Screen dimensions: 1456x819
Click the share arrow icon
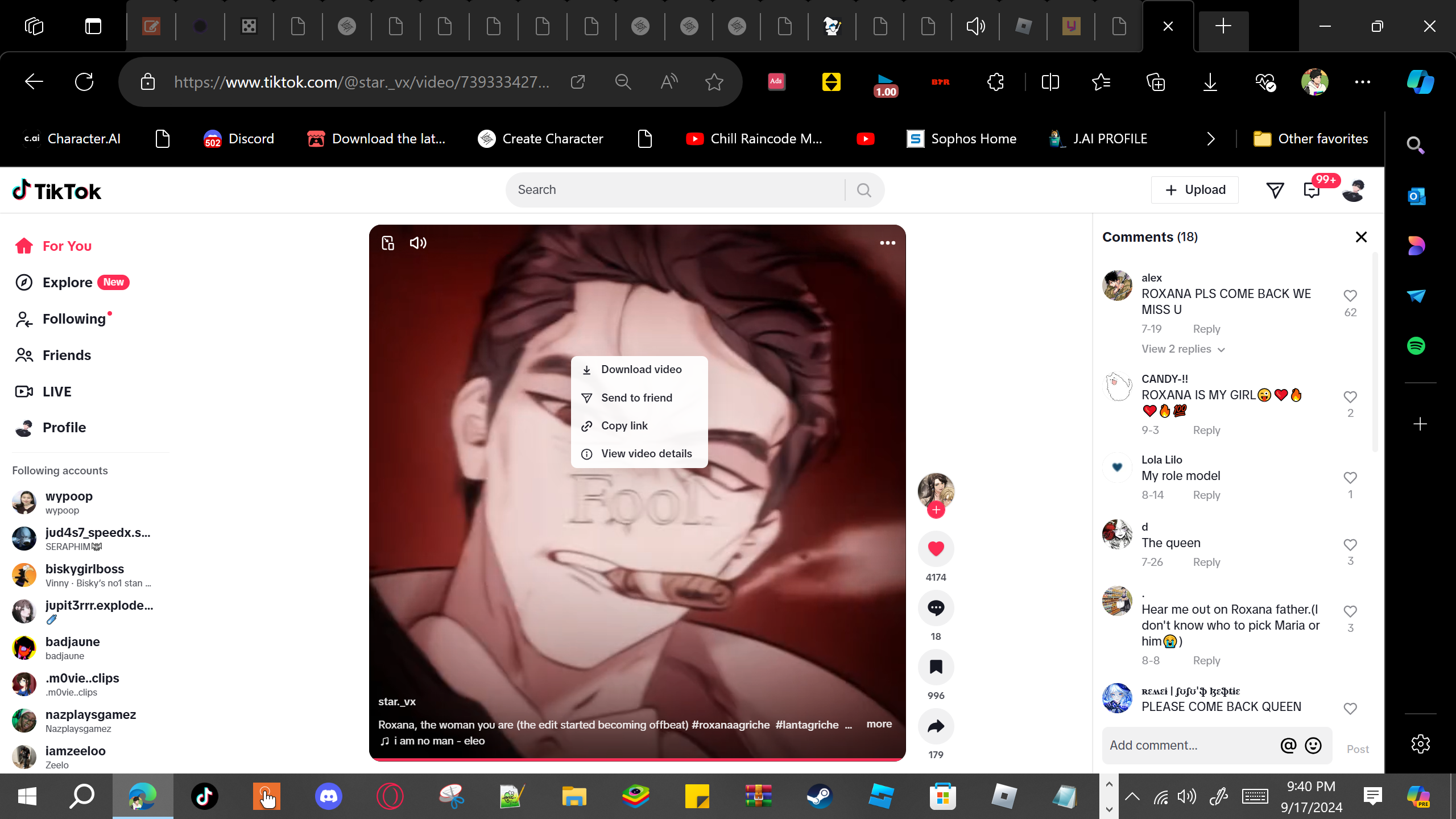pyautogui.click(x=936, y=726)
